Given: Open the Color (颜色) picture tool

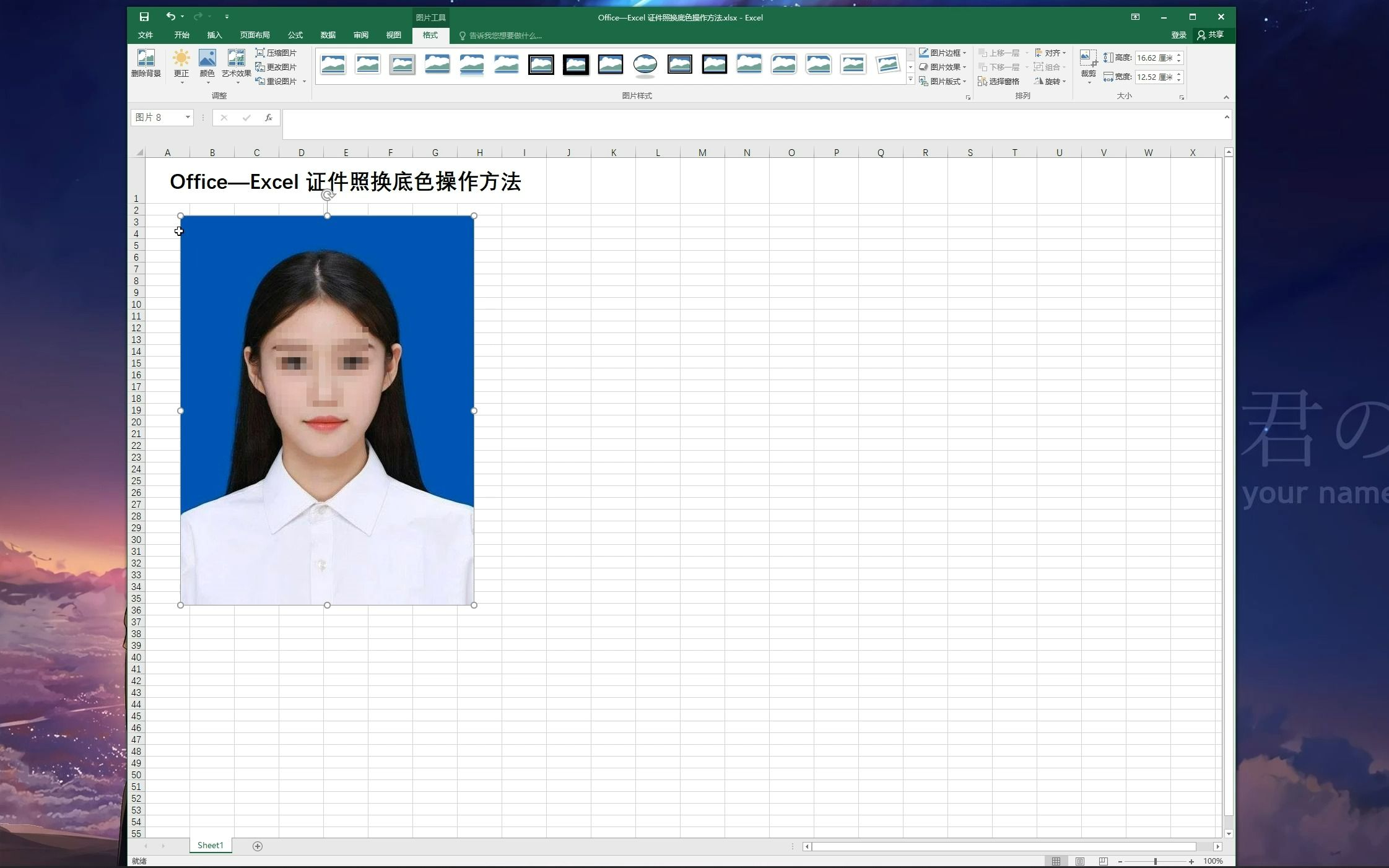Looking at the screenshot, I should (x=207, y=58).
